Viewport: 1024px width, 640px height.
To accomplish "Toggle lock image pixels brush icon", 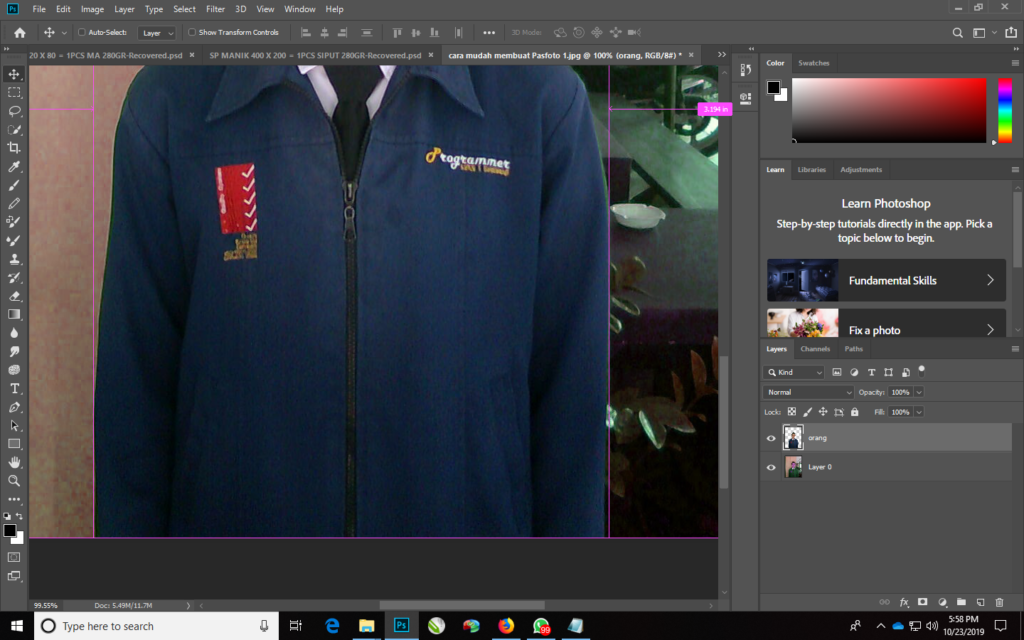I will click(x=807, y=412).
